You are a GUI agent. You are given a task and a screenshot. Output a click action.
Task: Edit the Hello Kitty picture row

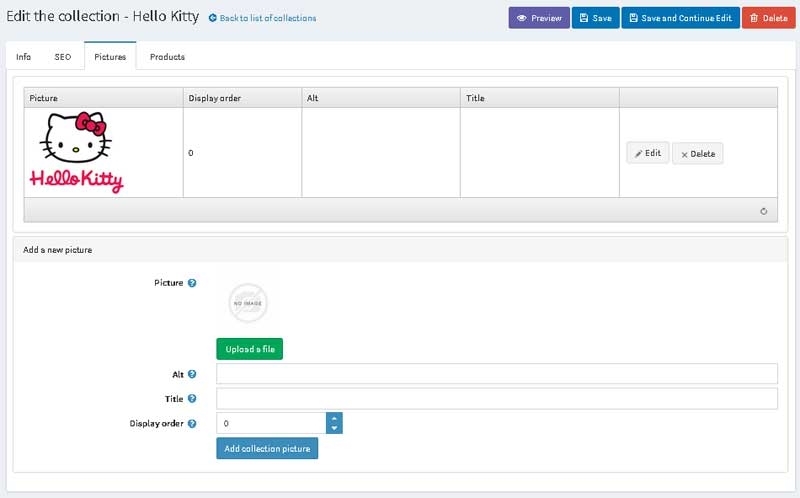647,153
